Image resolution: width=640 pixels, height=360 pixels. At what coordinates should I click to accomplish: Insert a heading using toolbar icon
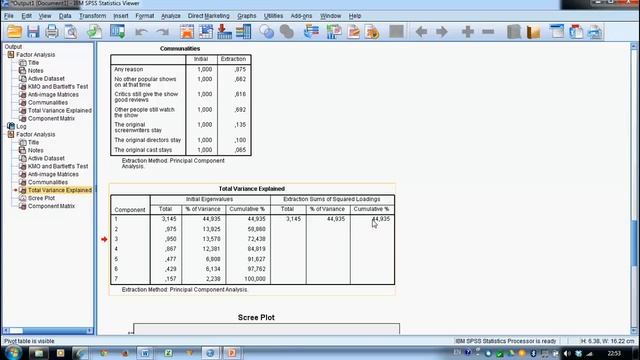[557, 32]
